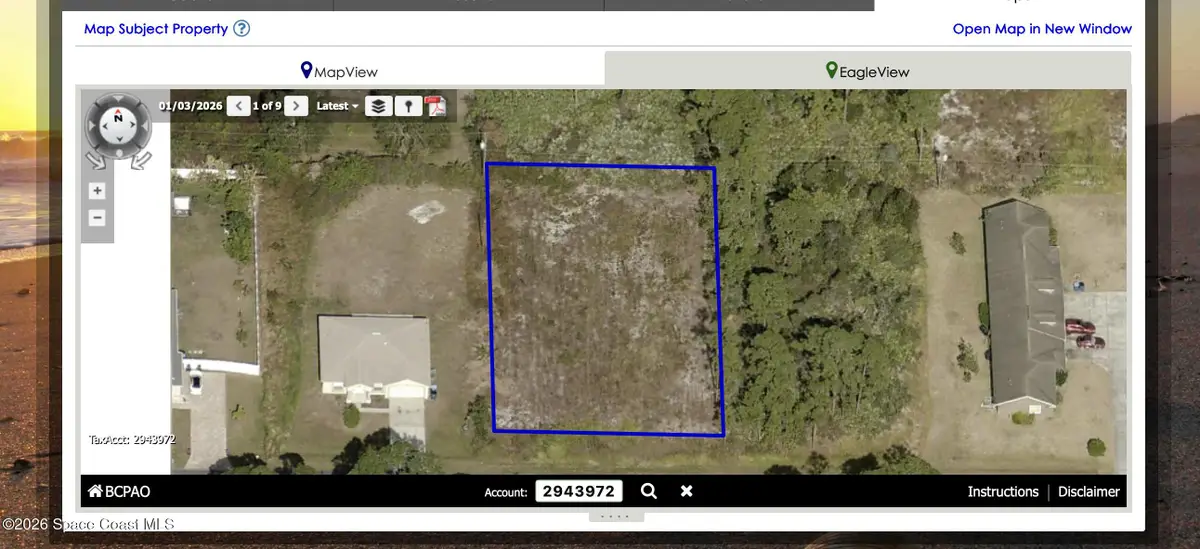The width and height of the screenshot is (1200, 549).
Task: Open the Map Subject Property help icon
Action: tap(241, 29)
